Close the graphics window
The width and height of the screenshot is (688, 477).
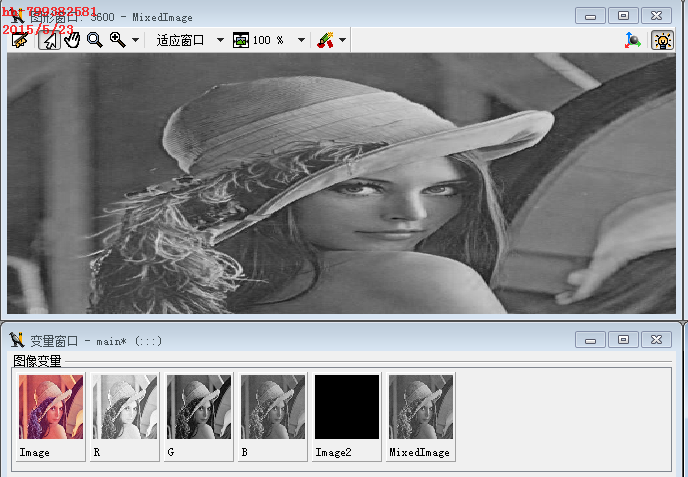[656, 16]
